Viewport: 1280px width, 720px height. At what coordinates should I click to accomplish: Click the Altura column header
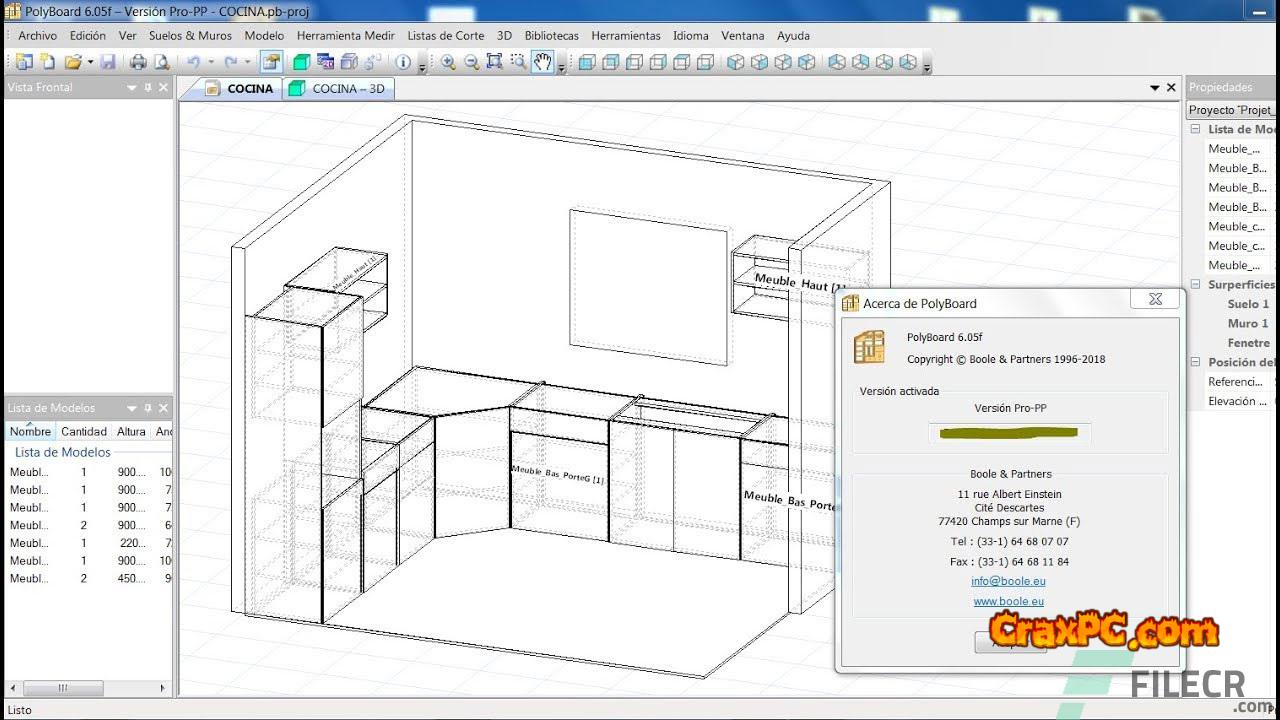tap(131, 432)
